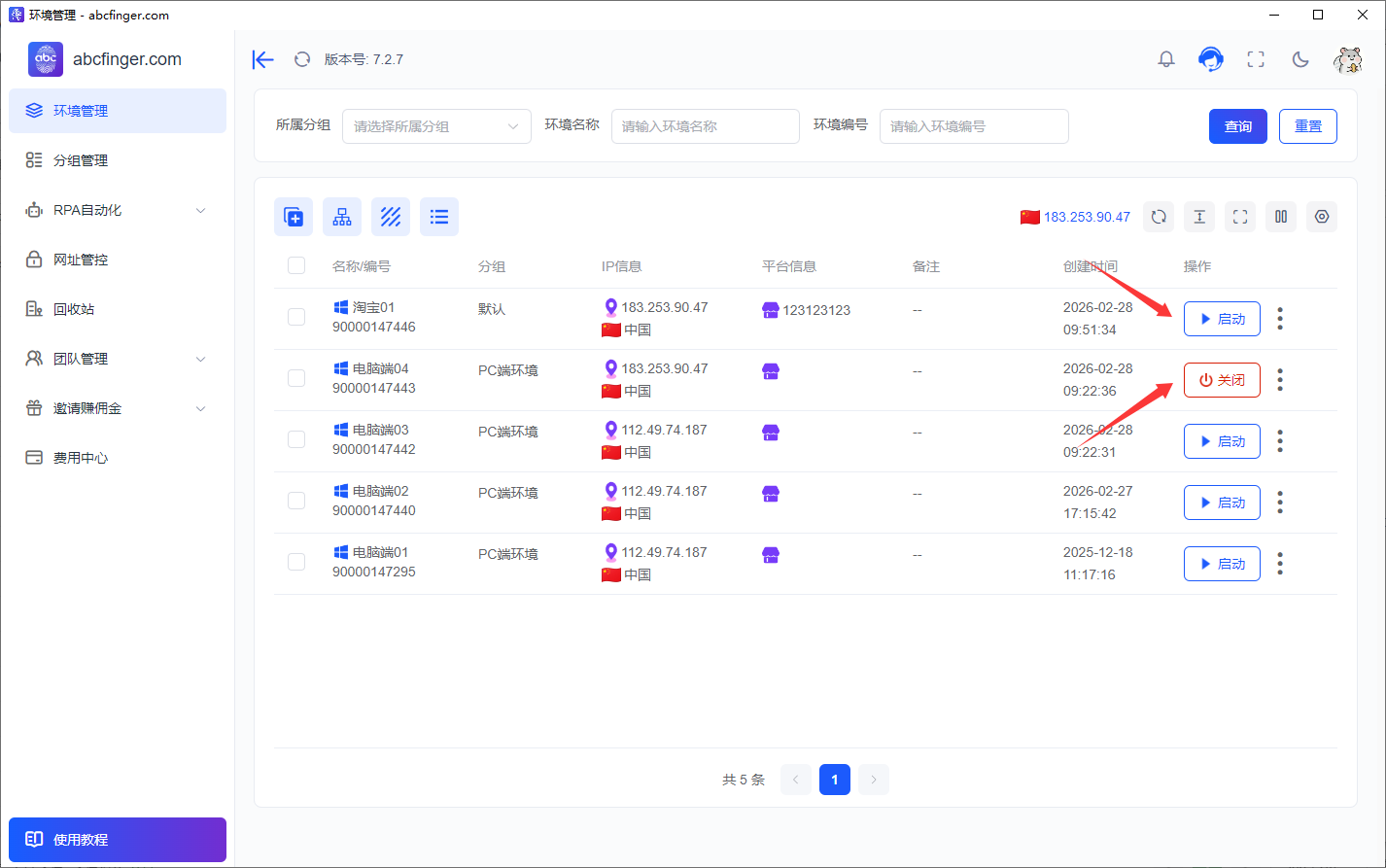Click platform info text 123123123
The width and height of the screenshot is (1386, 868).
[x=816, y=310]
